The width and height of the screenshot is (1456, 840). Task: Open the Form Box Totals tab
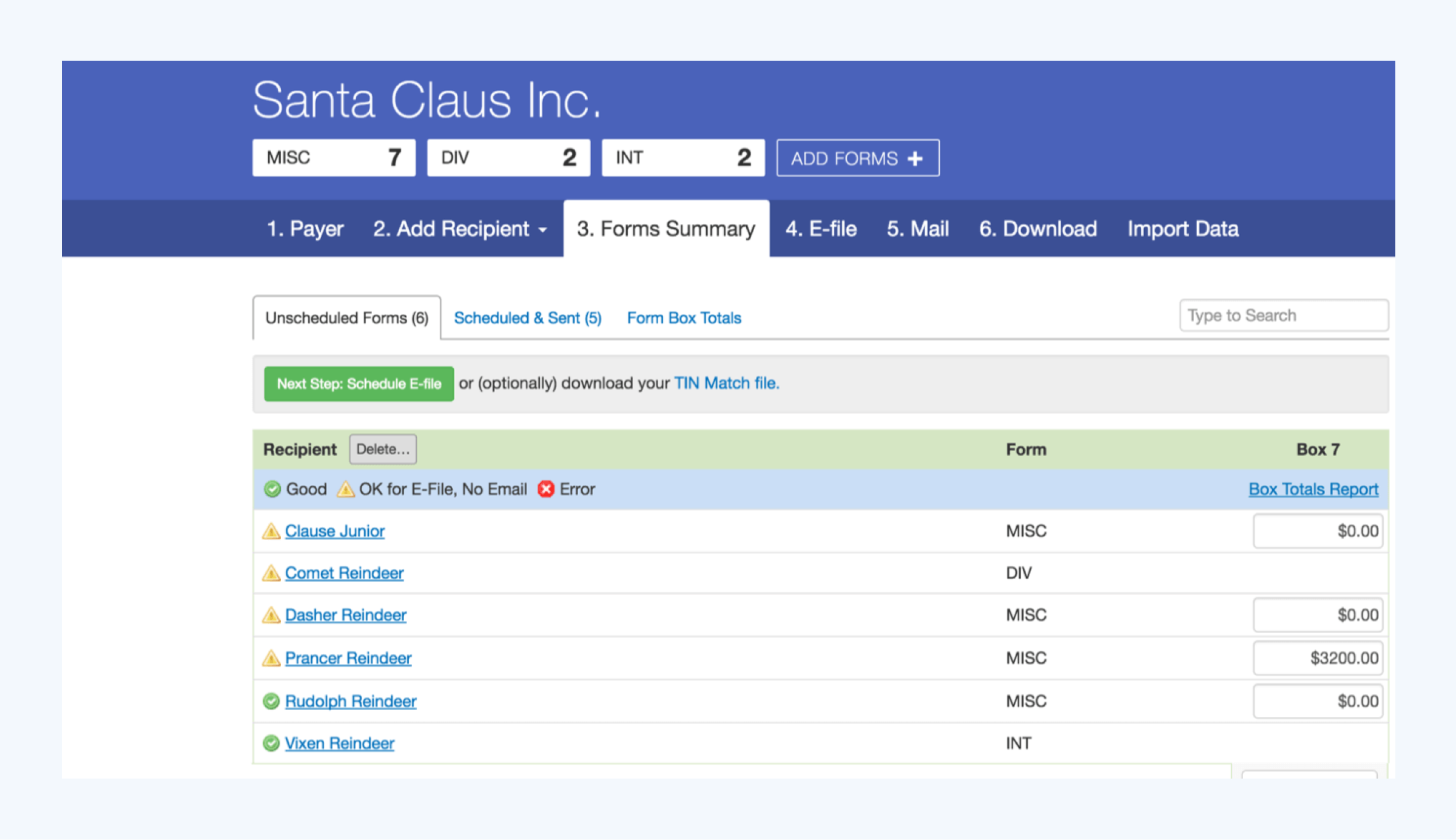[683, 317]
